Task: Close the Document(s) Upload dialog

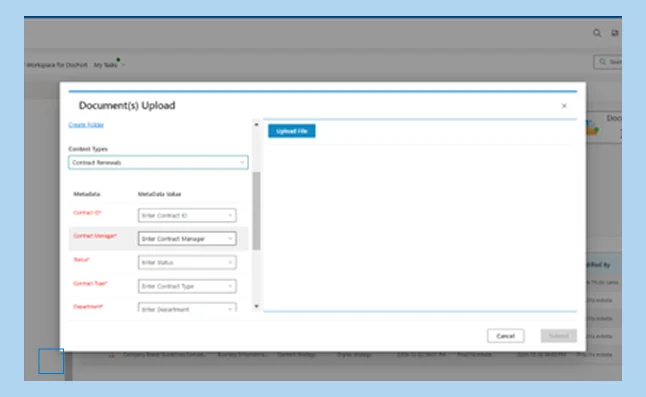Action: [x=564, y=106]
